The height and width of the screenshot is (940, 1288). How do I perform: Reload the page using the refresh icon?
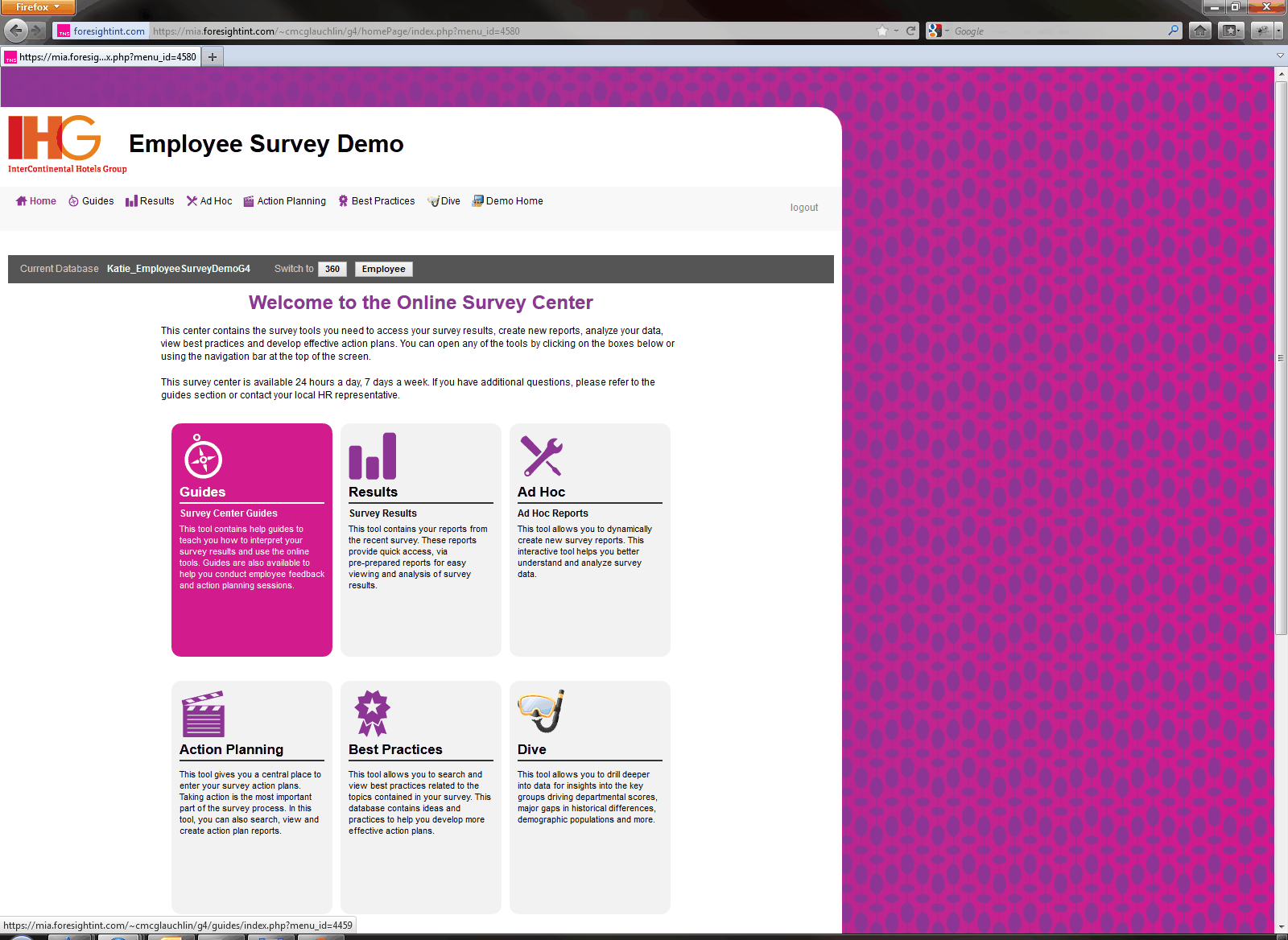click(x=911, y=31)
